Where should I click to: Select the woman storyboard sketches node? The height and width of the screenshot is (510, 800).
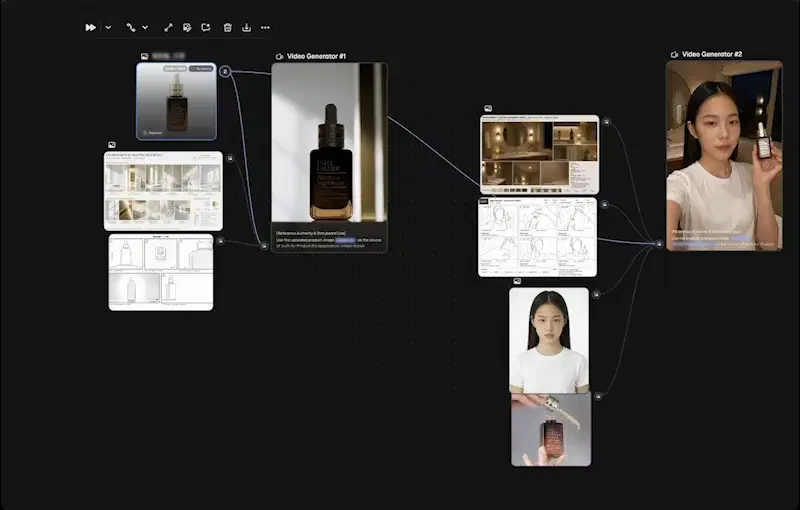point(537,238)
